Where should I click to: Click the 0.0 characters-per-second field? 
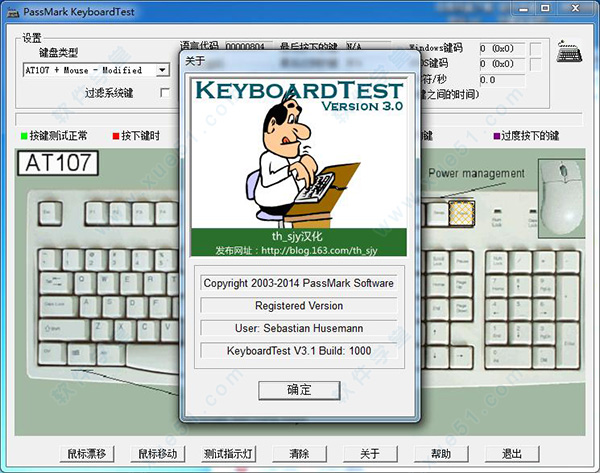point(502,80)
